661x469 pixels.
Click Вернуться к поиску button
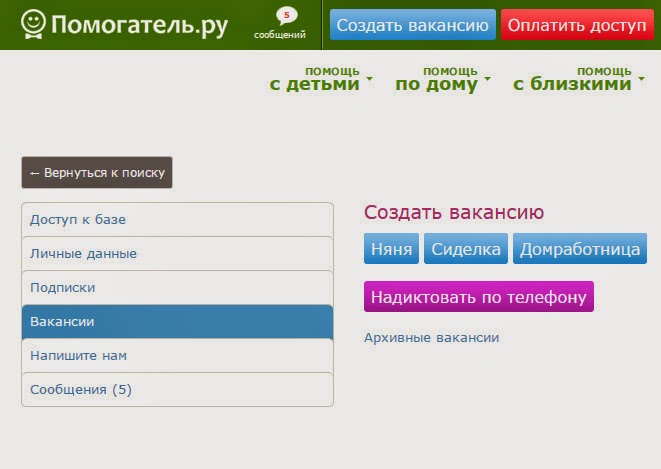coord(97,172)
